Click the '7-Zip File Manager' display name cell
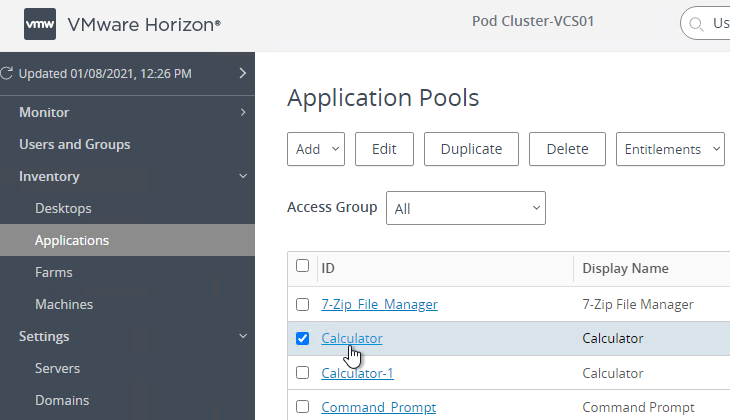730x420 pixels. pos(638,305)
